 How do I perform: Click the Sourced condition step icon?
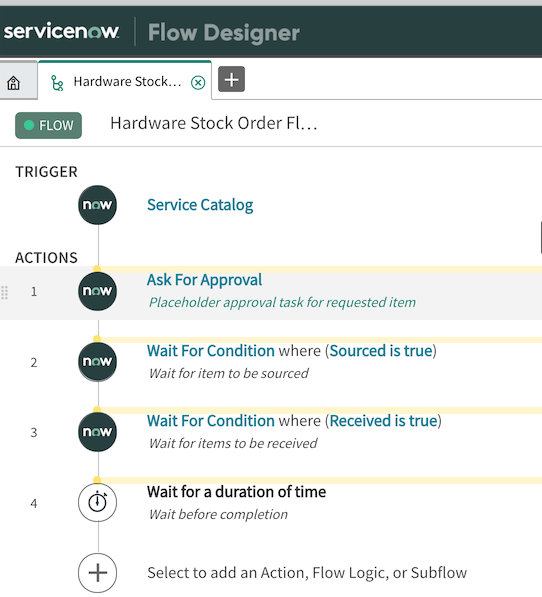(x=97, y=362)
